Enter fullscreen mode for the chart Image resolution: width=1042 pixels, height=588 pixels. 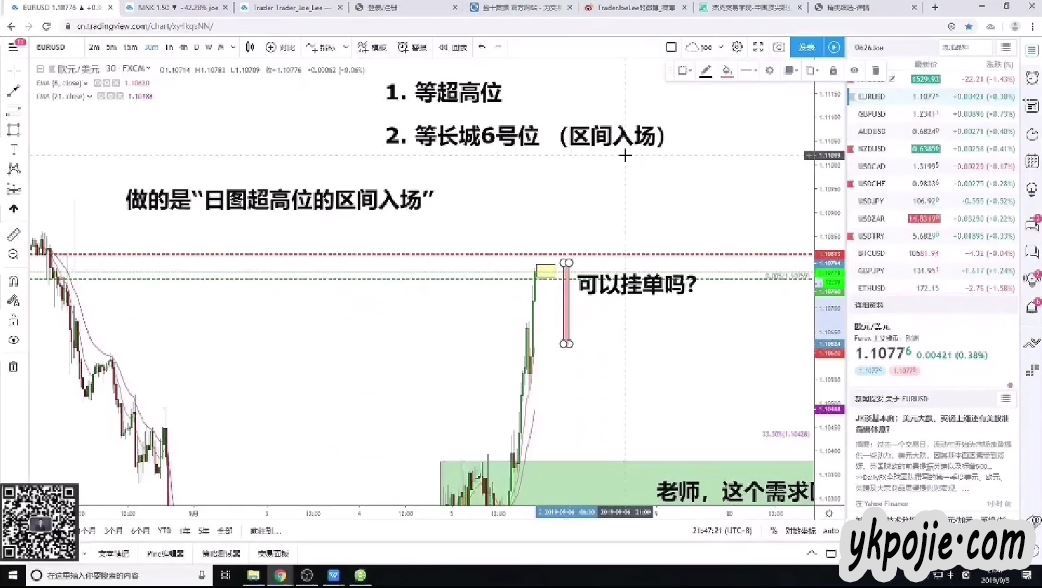click(757, 47)
